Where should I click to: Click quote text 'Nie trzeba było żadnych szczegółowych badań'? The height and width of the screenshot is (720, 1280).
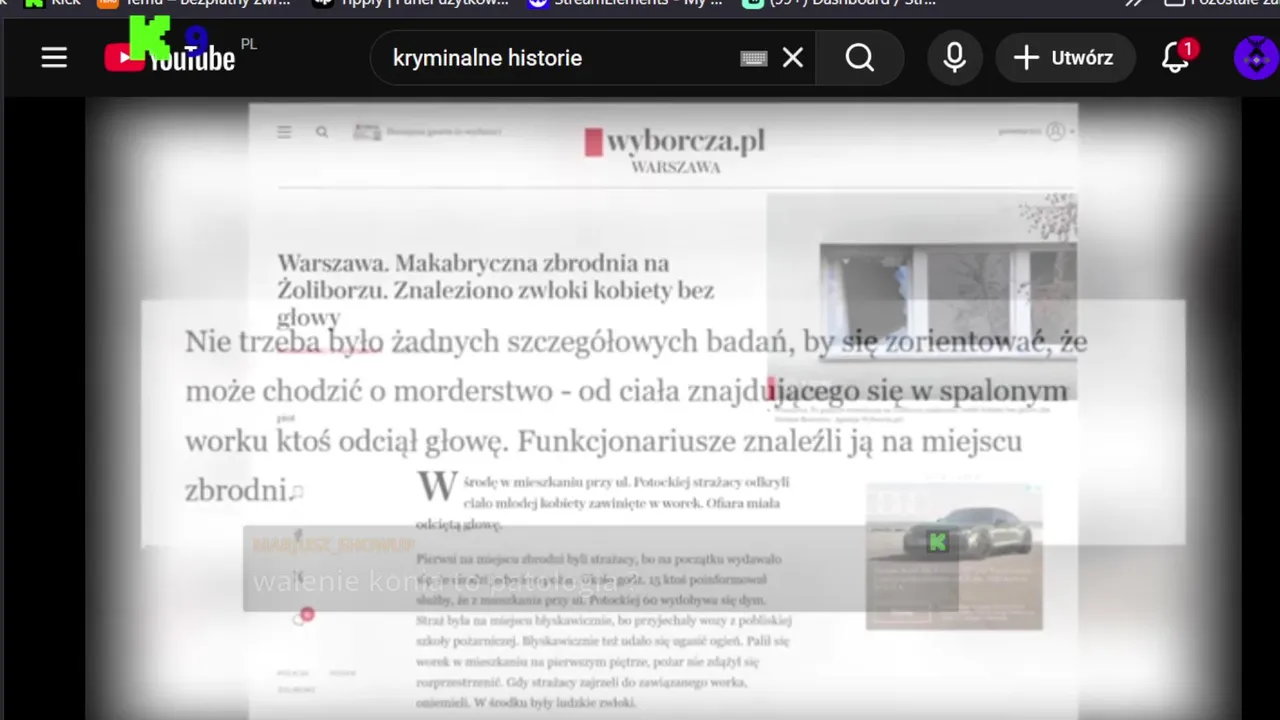point(492,342)
